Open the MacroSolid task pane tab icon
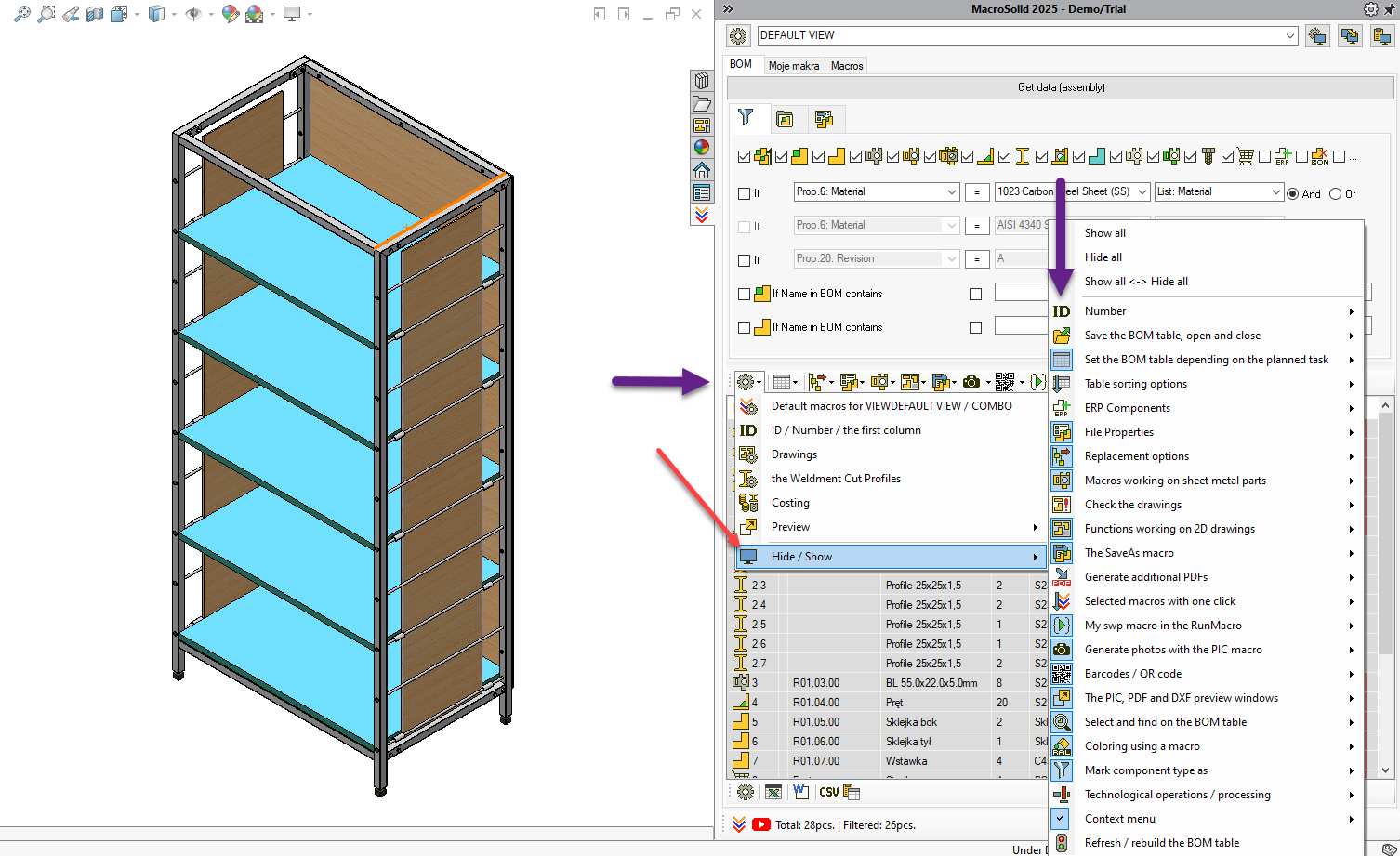The image size is (1400, 856). (x=702, y=215)
